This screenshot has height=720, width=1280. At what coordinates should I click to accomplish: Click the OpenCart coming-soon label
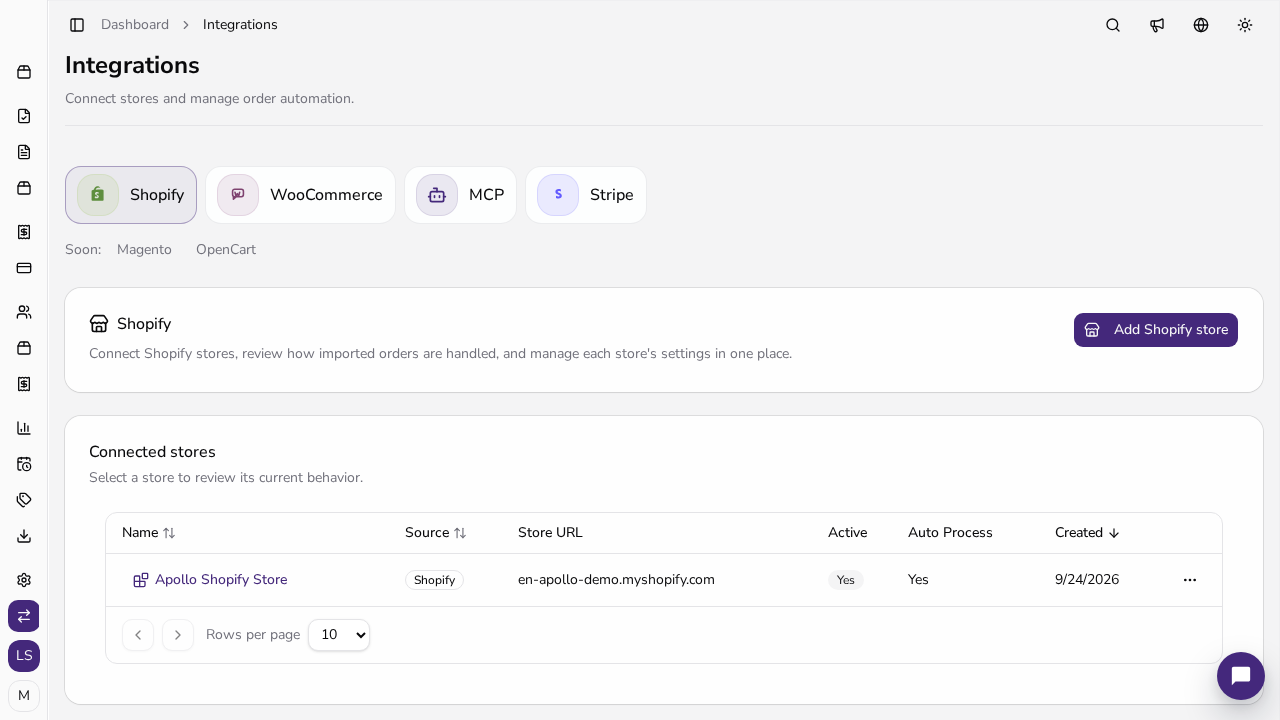pos(226,250)
